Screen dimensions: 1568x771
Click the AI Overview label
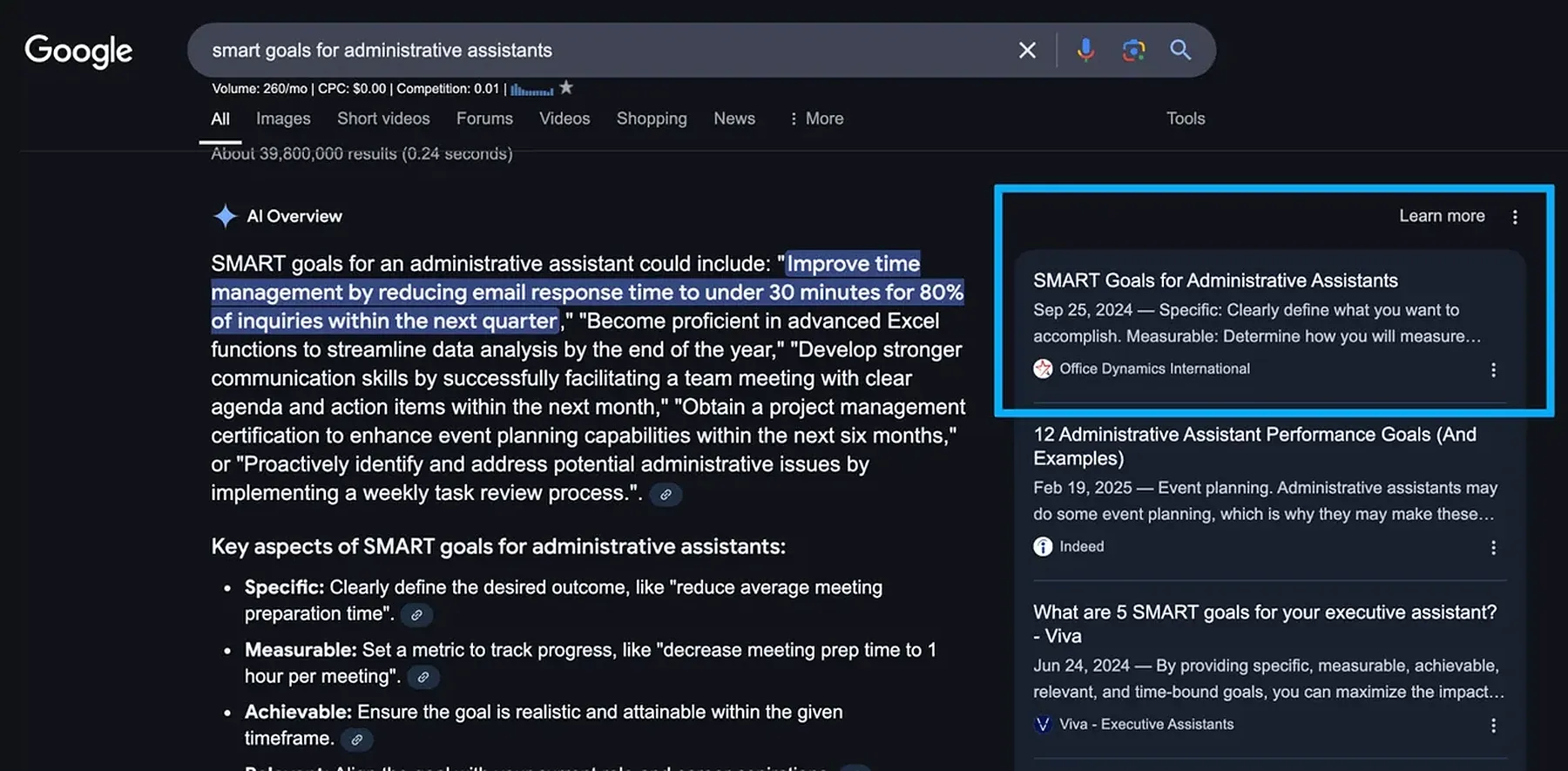coord(294,216)
